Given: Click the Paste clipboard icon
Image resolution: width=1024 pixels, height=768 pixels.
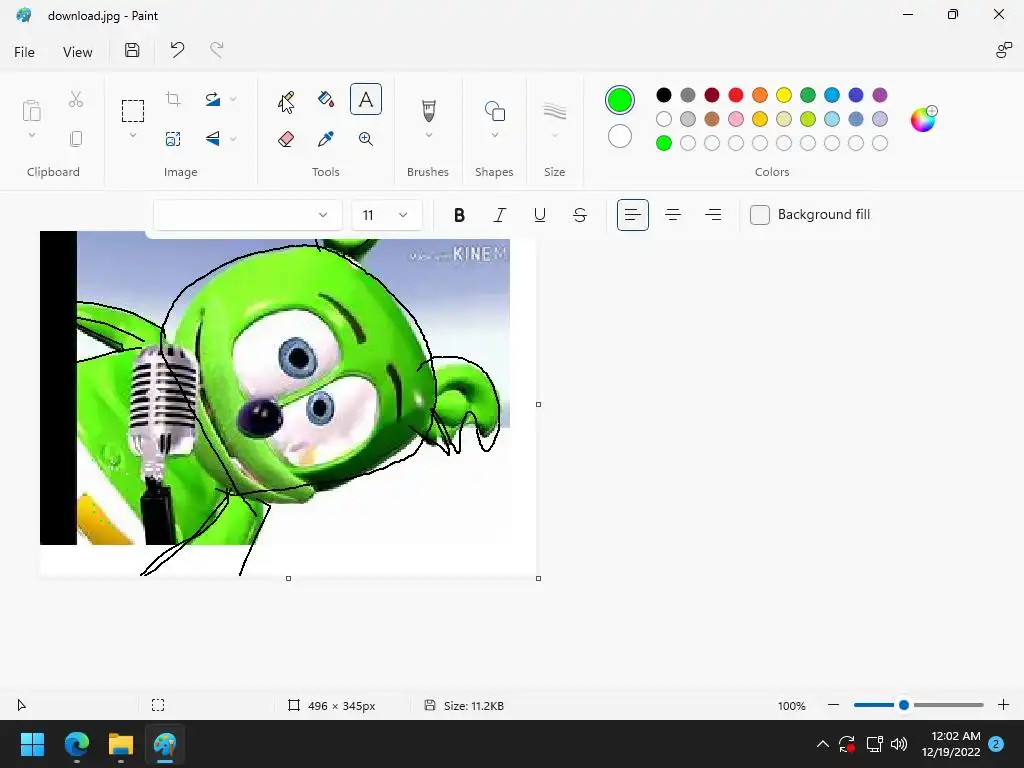Looking at the screenshot, I should coord(31,110).
